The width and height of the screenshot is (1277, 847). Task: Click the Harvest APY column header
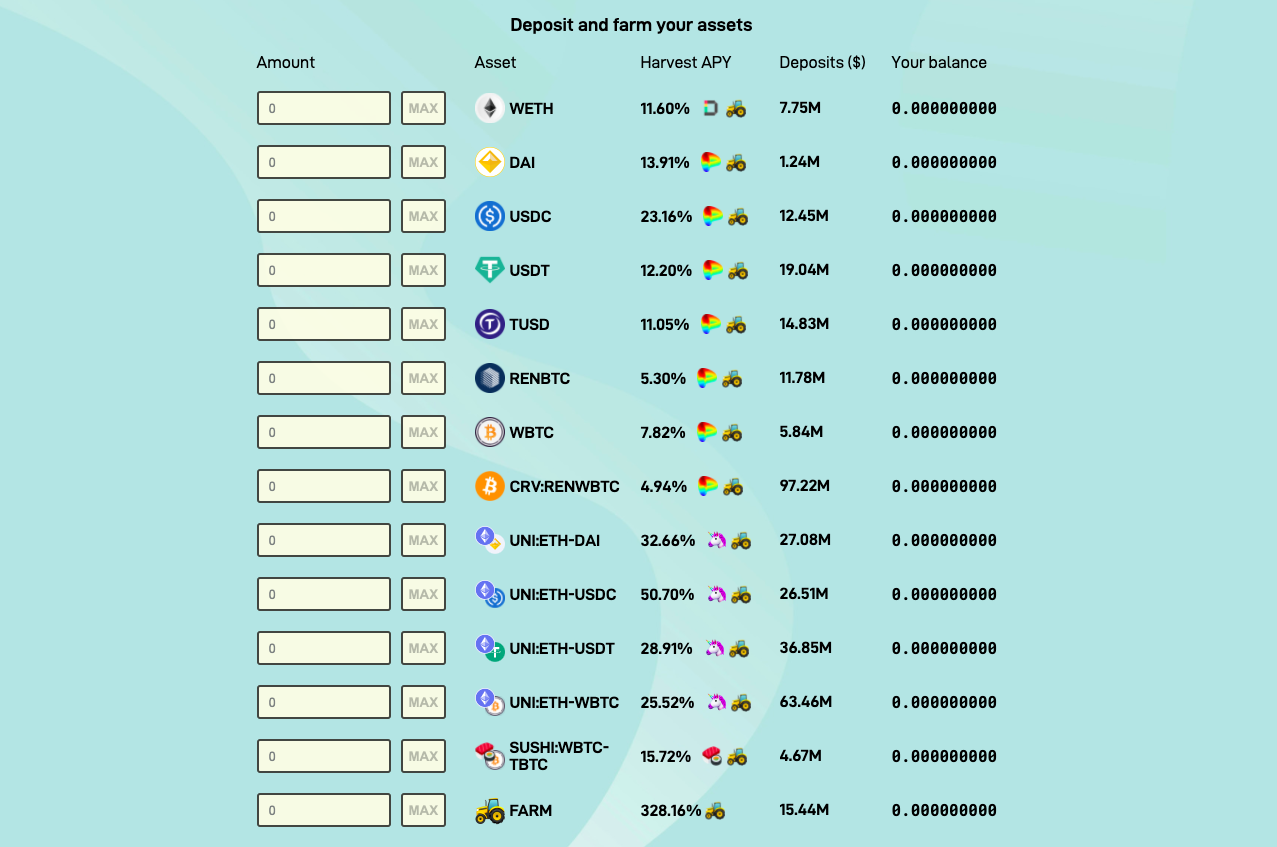pyautogui.click(x=686, y=62)
